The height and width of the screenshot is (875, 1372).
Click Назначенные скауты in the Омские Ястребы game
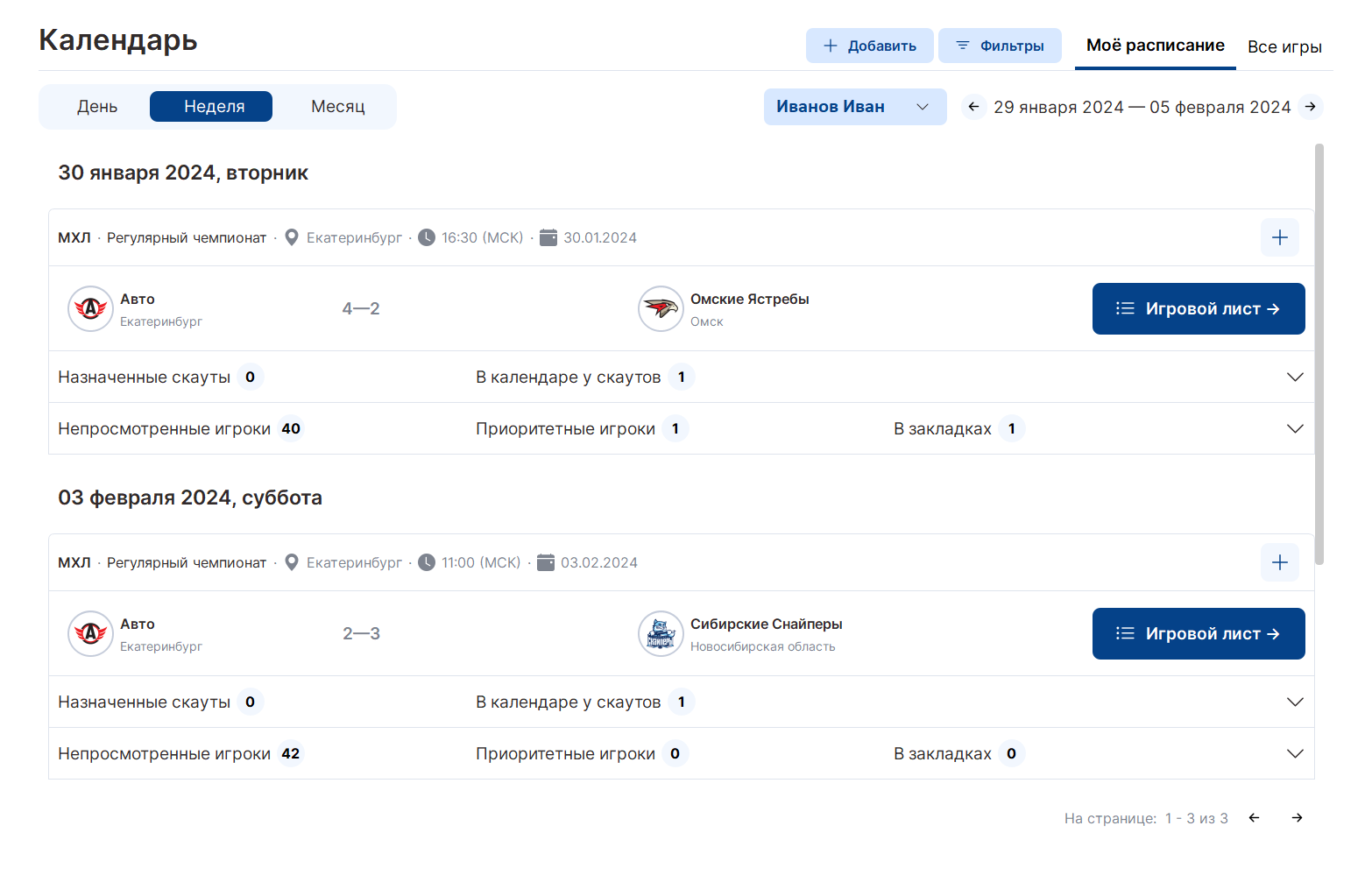pyautogui.click(x=160, y=377)
